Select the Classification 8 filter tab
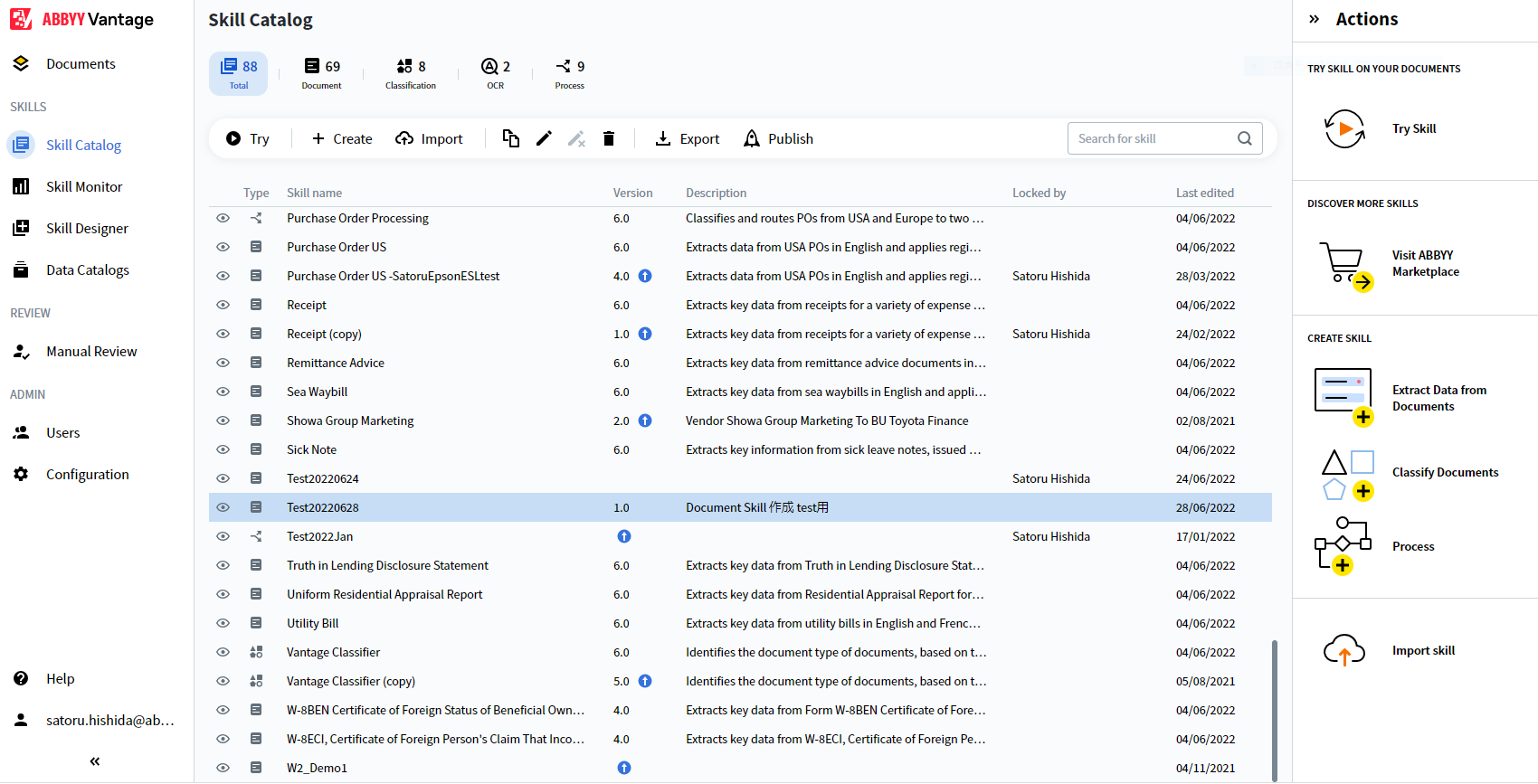The image size is (1538, 784). [x=411, y=73]
